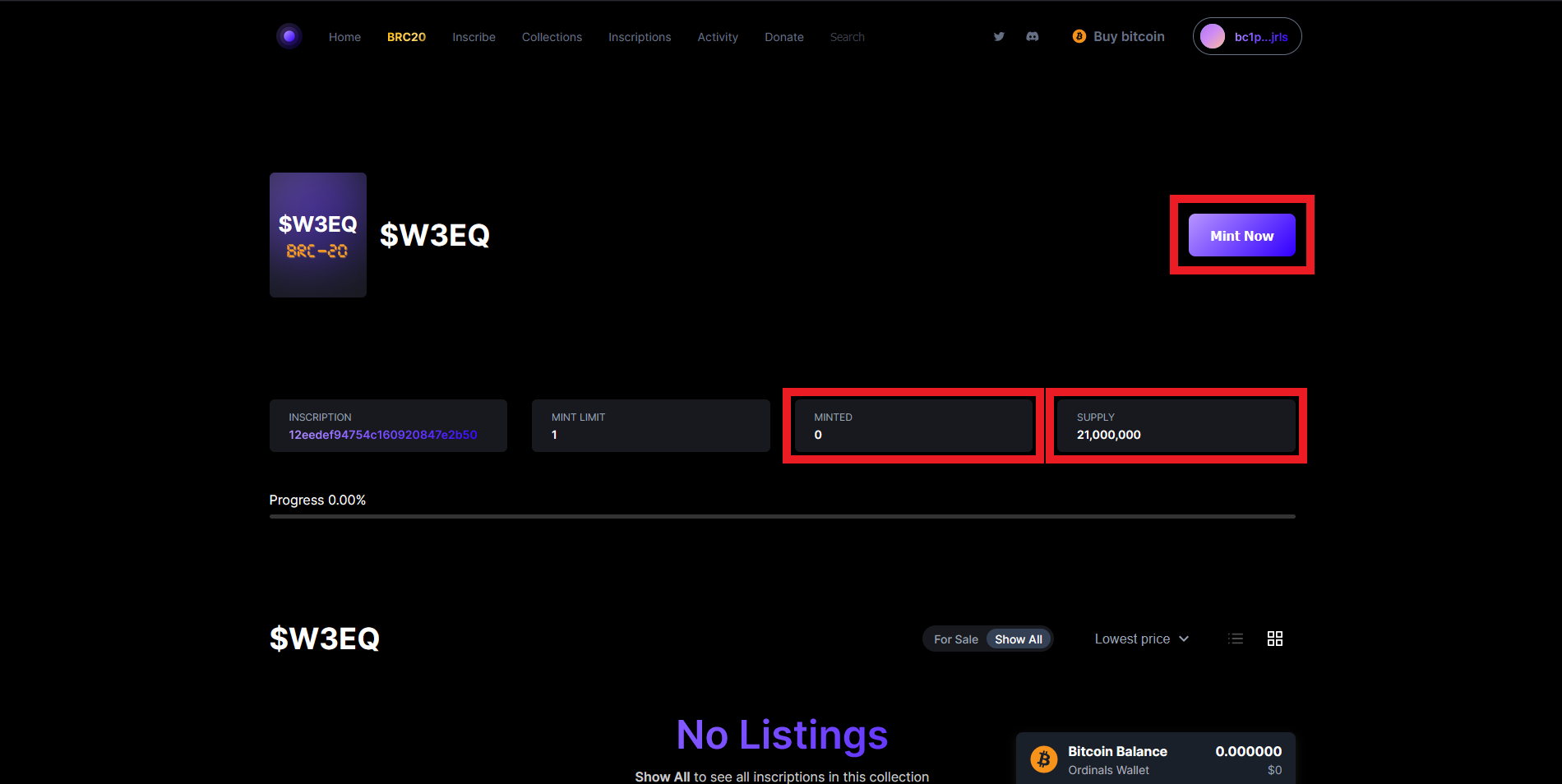Switch to list view layout
Image resolution: width=1562 pixels, height=784 pixels.
pos(1235,639)
